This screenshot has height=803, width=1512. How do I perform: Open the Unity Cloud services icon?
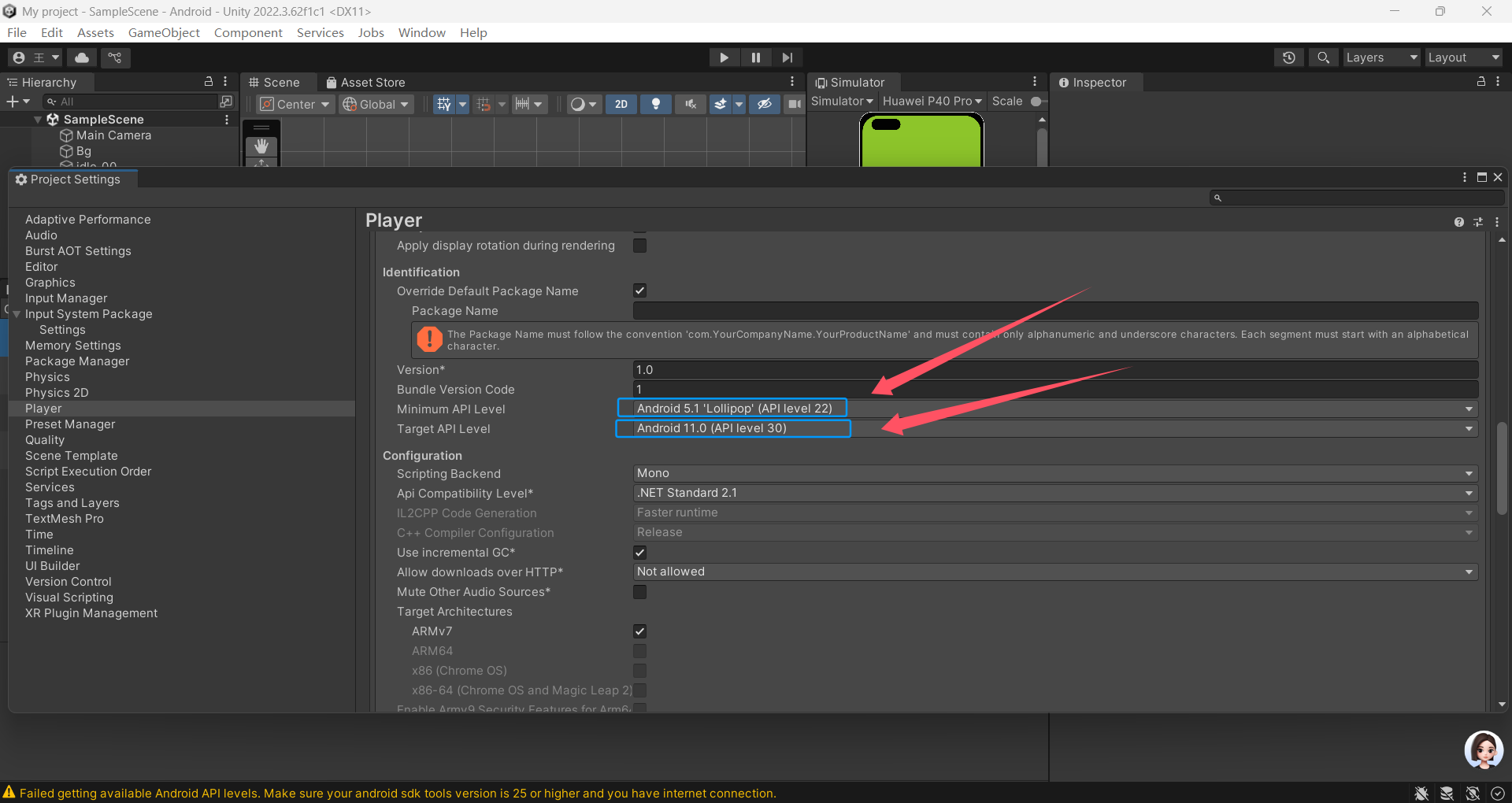click(x=82, y=57)
